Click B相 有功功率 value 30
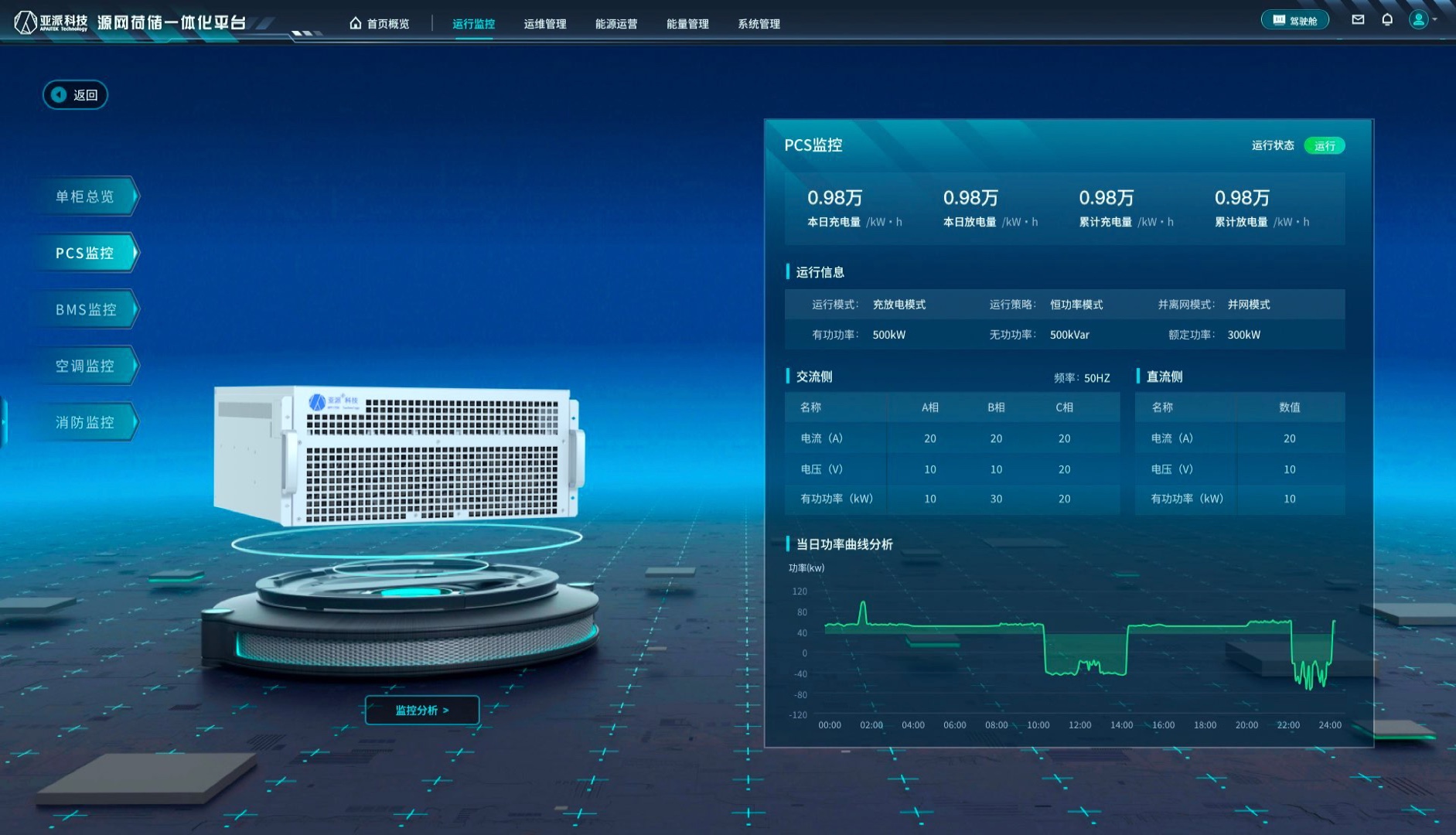This screenshot has width=1456, height=835. point(996,499)
